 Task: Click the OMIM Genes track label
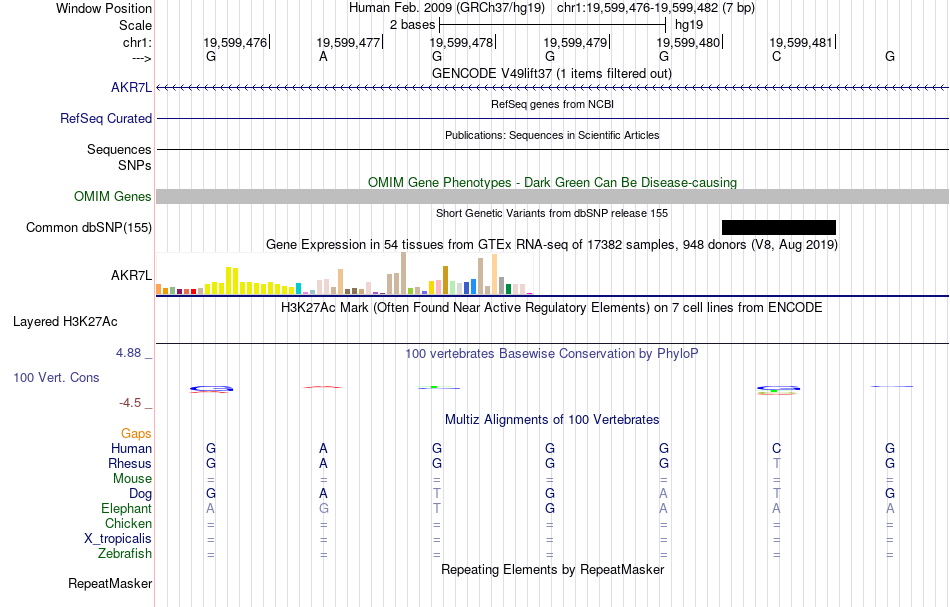[112, 196]
